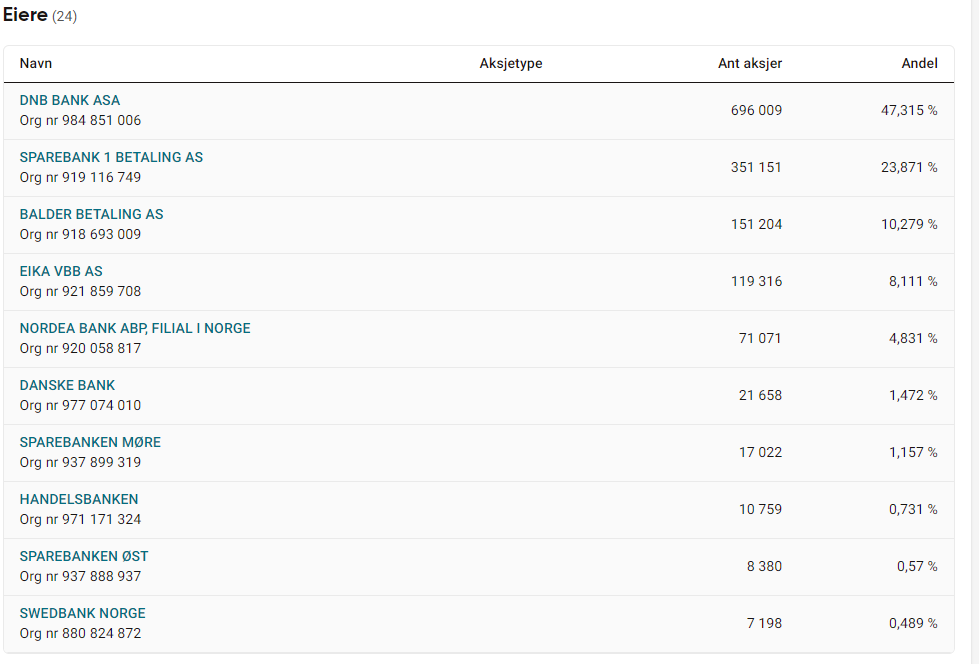Viewport: 979px width, 664px height.
Task: Open the SPAREBANKEN ØST link
Action: pyautogui.click(x=84, y=557)
